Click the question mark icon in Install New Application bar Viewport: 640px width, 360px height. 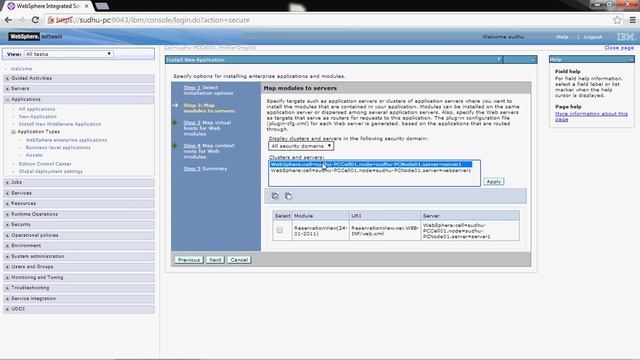[x=499, y=60]
